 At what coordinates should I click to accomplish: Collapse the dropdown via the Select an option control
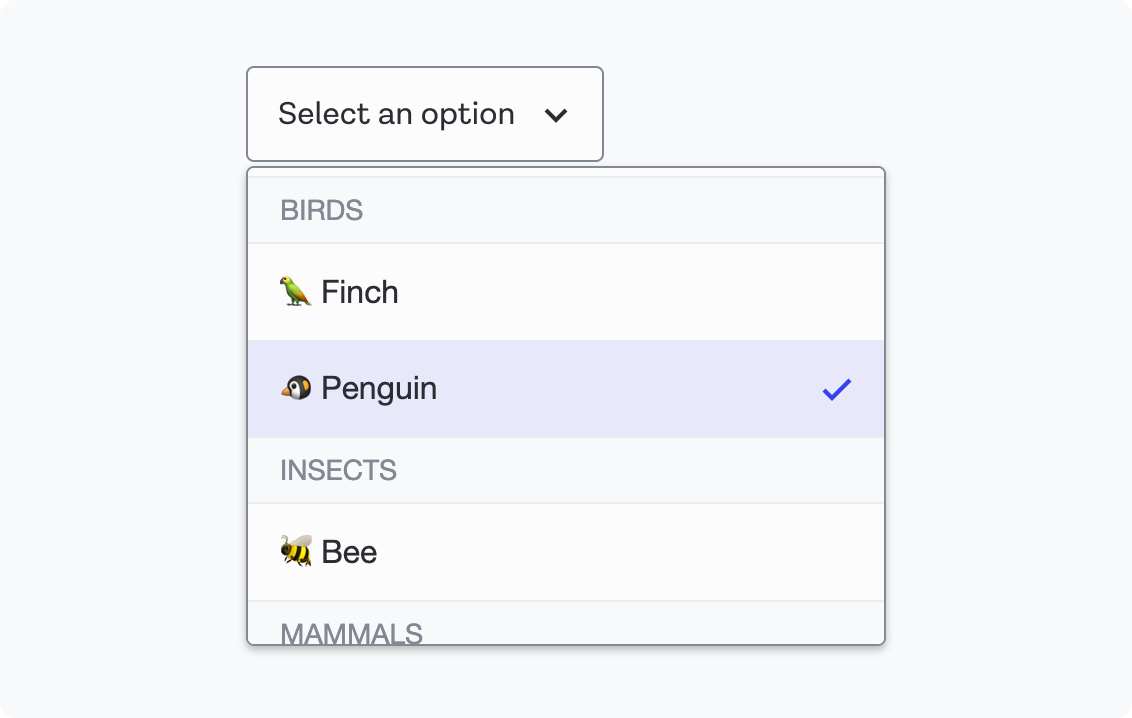[x=424, y=114]
